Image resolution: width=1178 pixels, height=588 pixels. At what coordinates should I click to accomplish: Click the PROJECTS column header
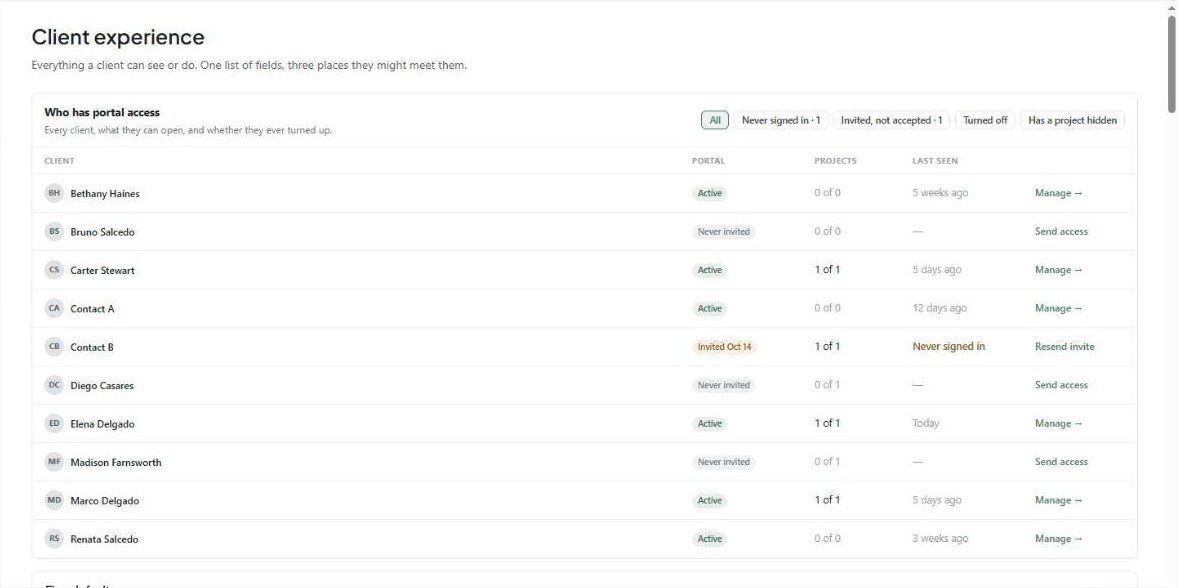point(835,161)
